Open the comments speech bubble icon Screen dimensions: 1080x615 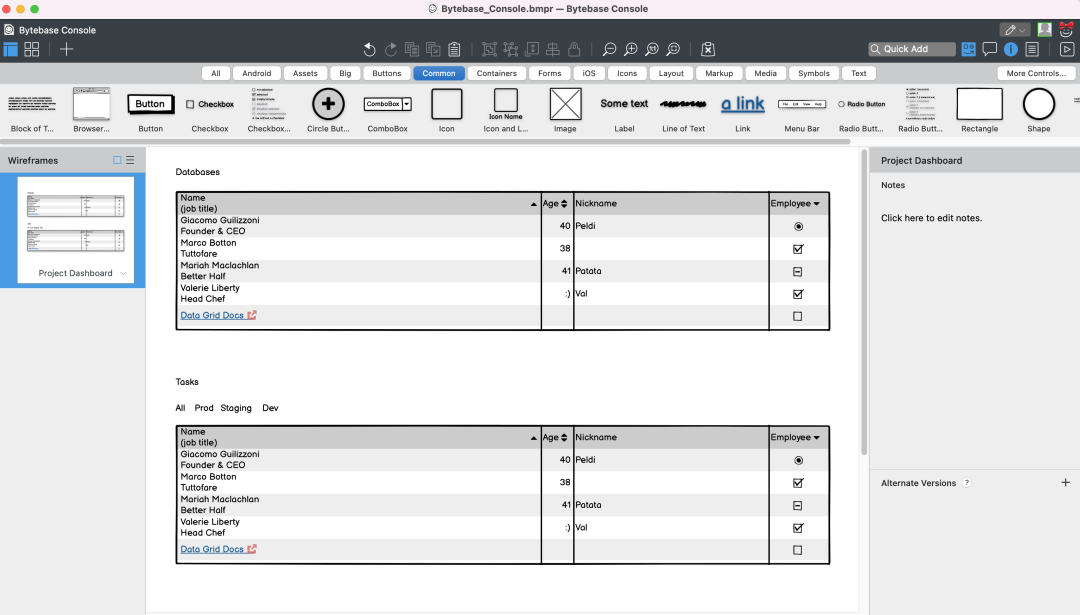990,49
